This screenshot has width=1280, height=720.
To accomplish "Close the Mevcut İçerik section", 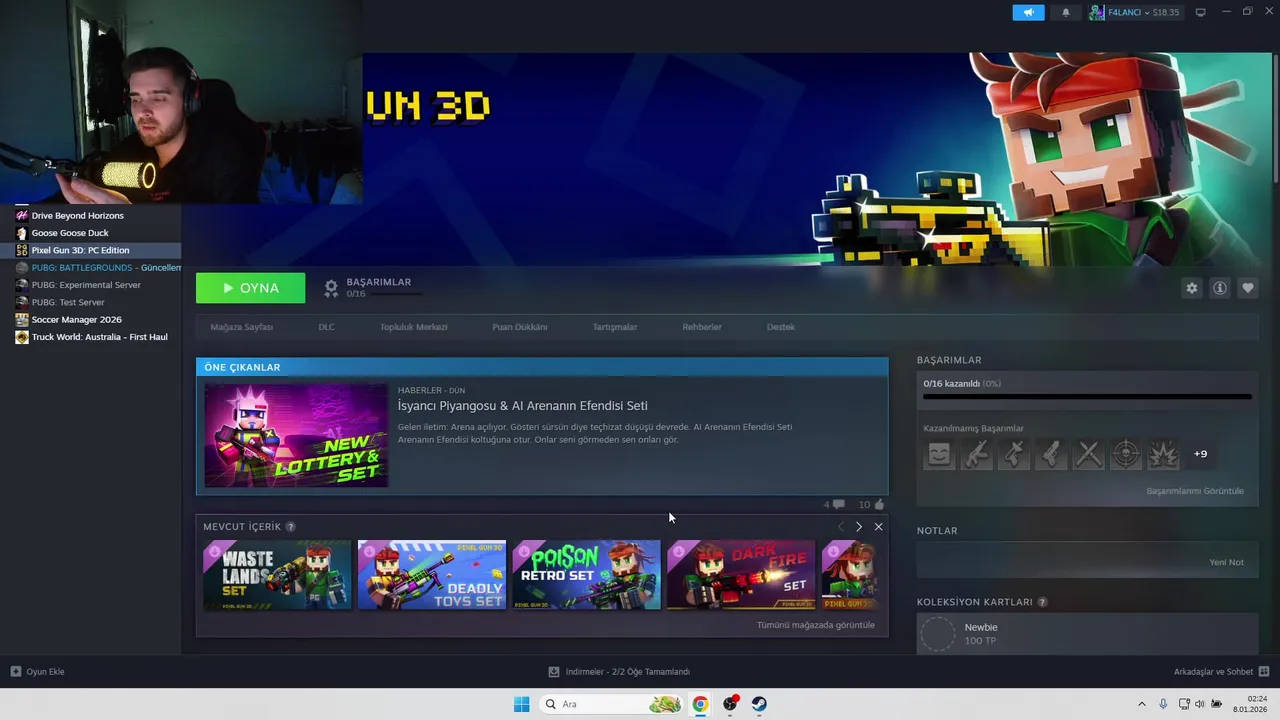I will (x=878, y=527).
